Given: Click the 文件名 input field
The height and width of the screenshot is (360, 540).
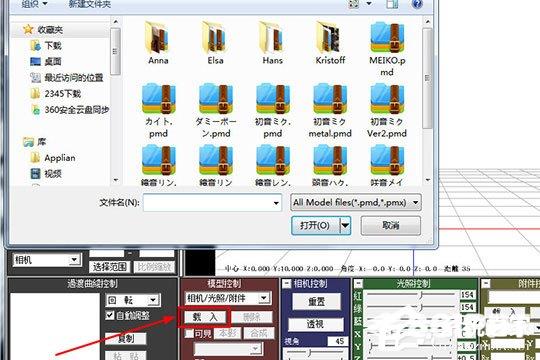Looking at the screenshot, I should coord(212,203).
